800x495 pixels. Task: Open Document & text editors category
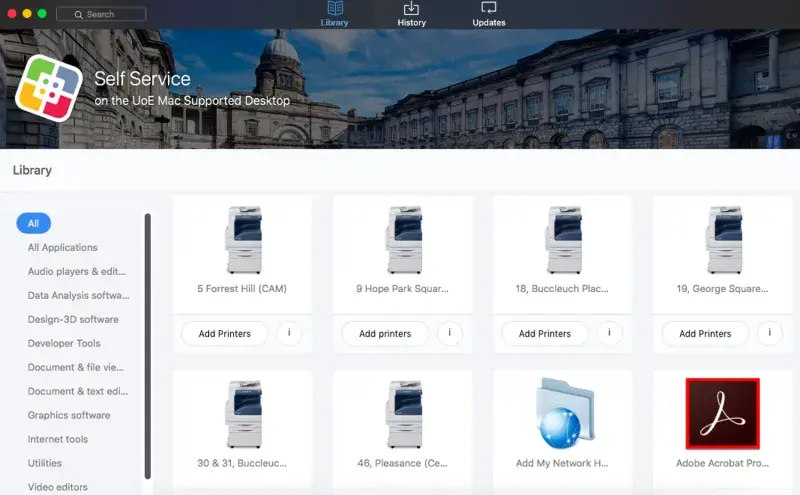click(78, 391)
